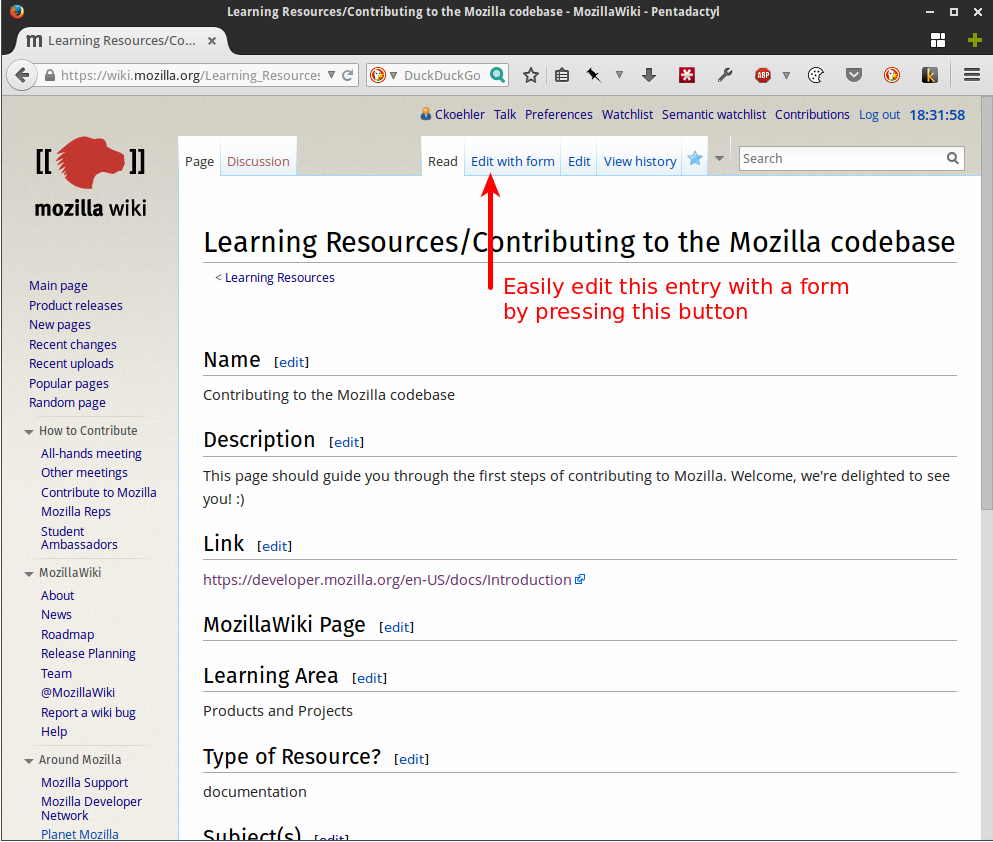Click the edit link next to Name
Screen dimensions: 993x842
tap(291, 362)
